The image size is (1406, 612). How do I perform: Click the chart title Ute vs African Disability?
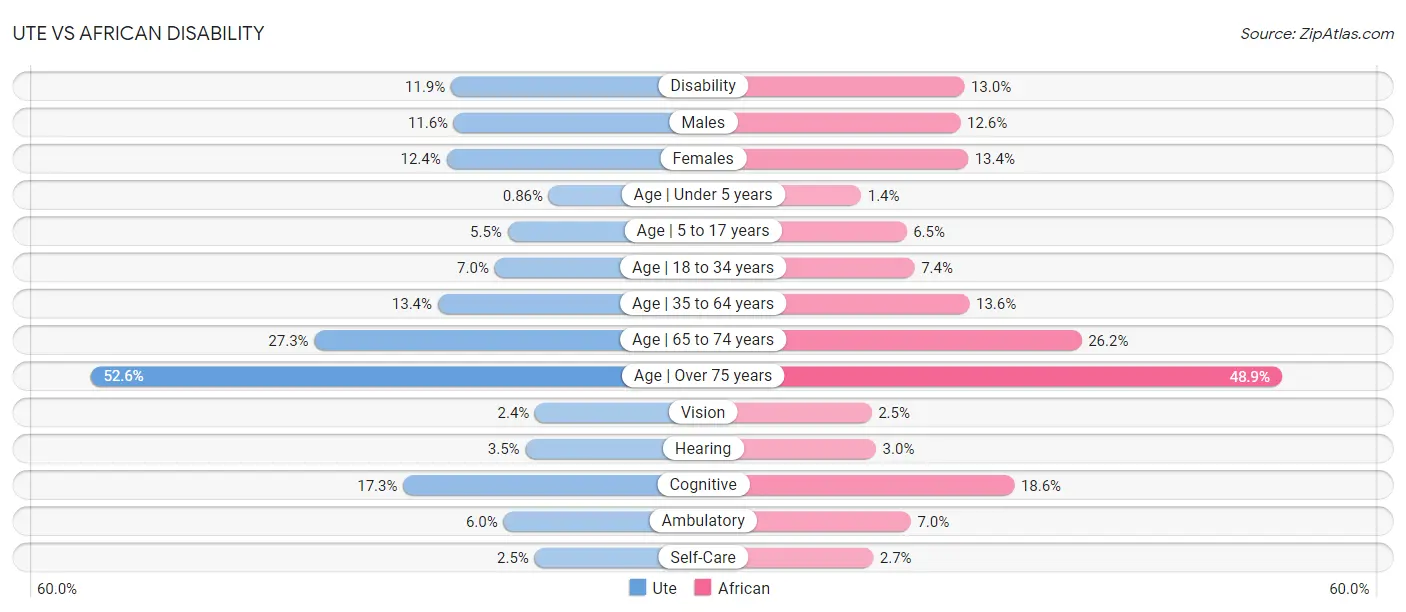click(138, 33)
